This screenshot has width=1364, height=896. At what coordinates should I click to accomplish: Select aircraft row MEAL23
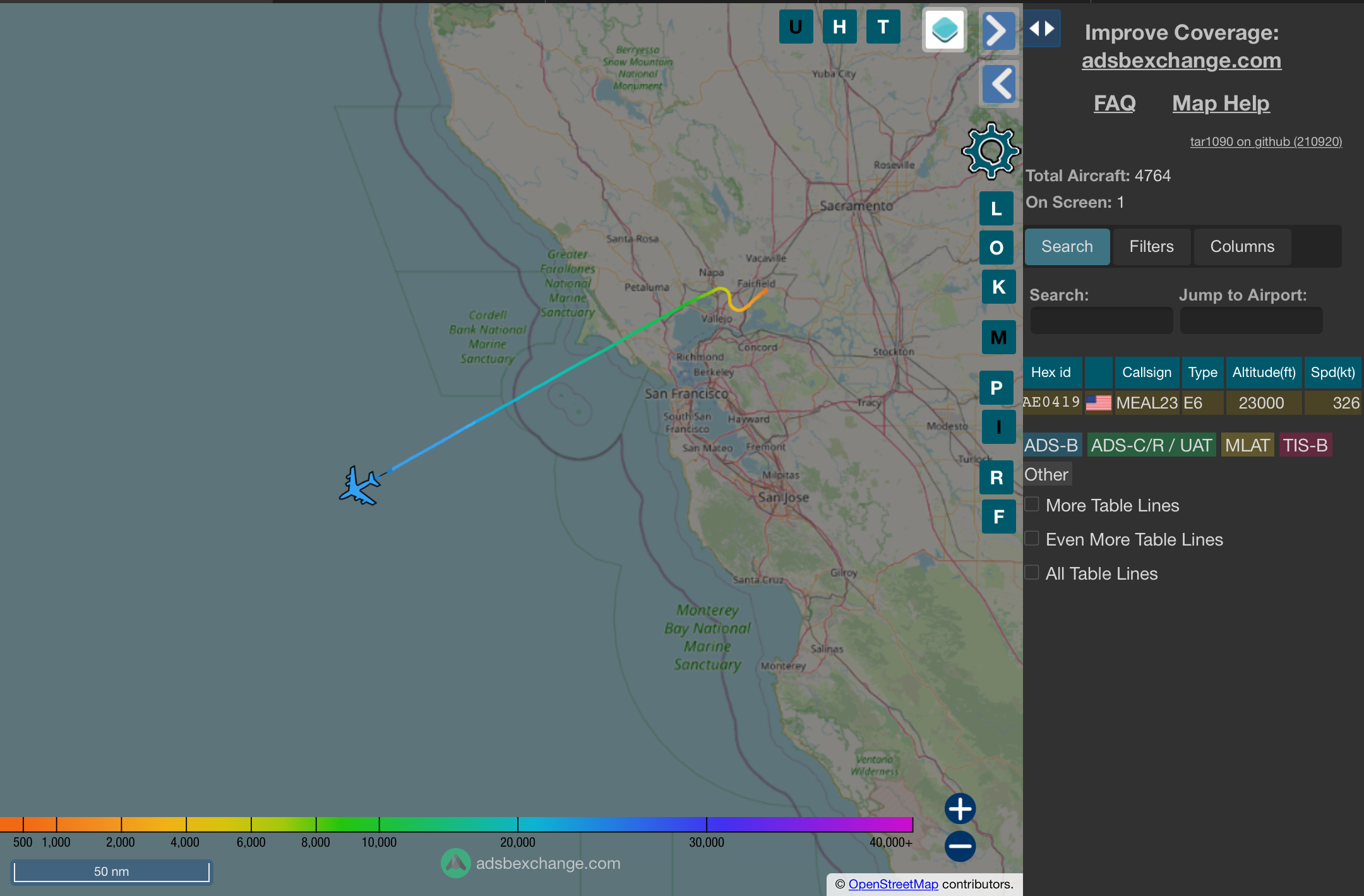pos(1192,403)
